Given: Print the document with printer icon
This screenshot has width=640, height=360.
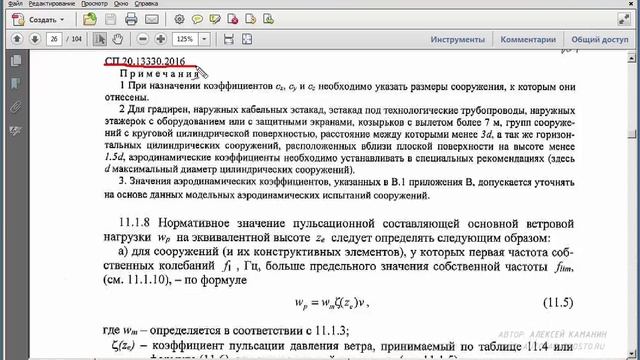Looking at the screenshot, I should [x=131, y=19].
